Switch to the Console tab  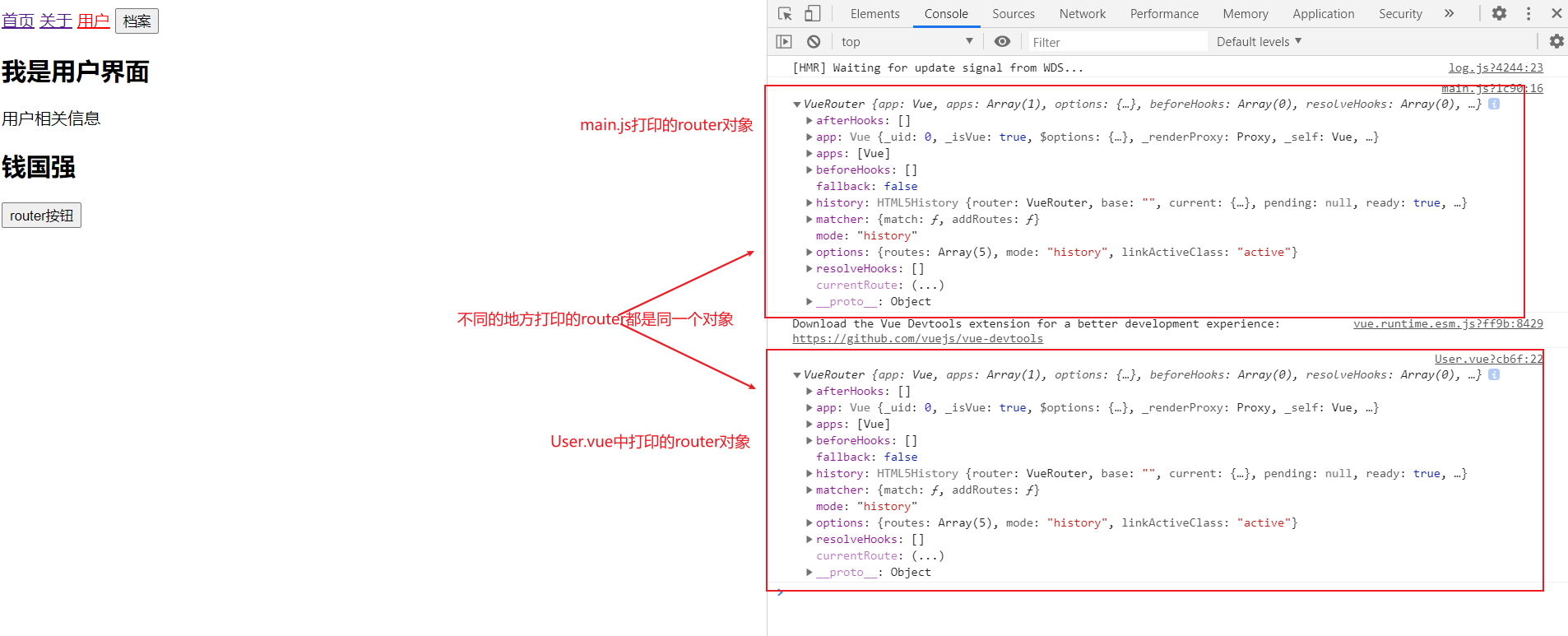946,14
